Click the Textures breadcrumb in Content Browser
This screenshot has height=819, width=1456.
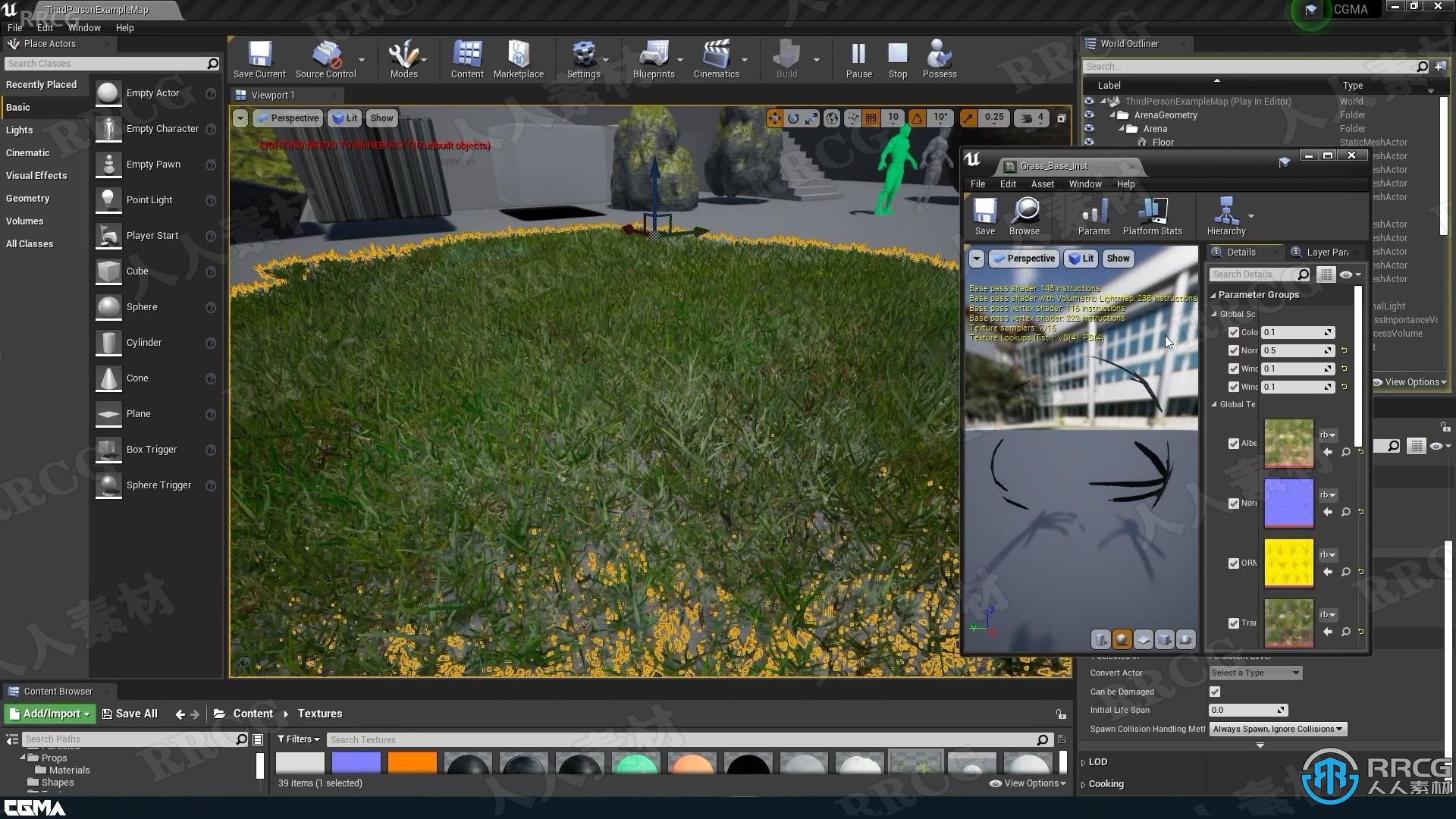pos(320,714)
